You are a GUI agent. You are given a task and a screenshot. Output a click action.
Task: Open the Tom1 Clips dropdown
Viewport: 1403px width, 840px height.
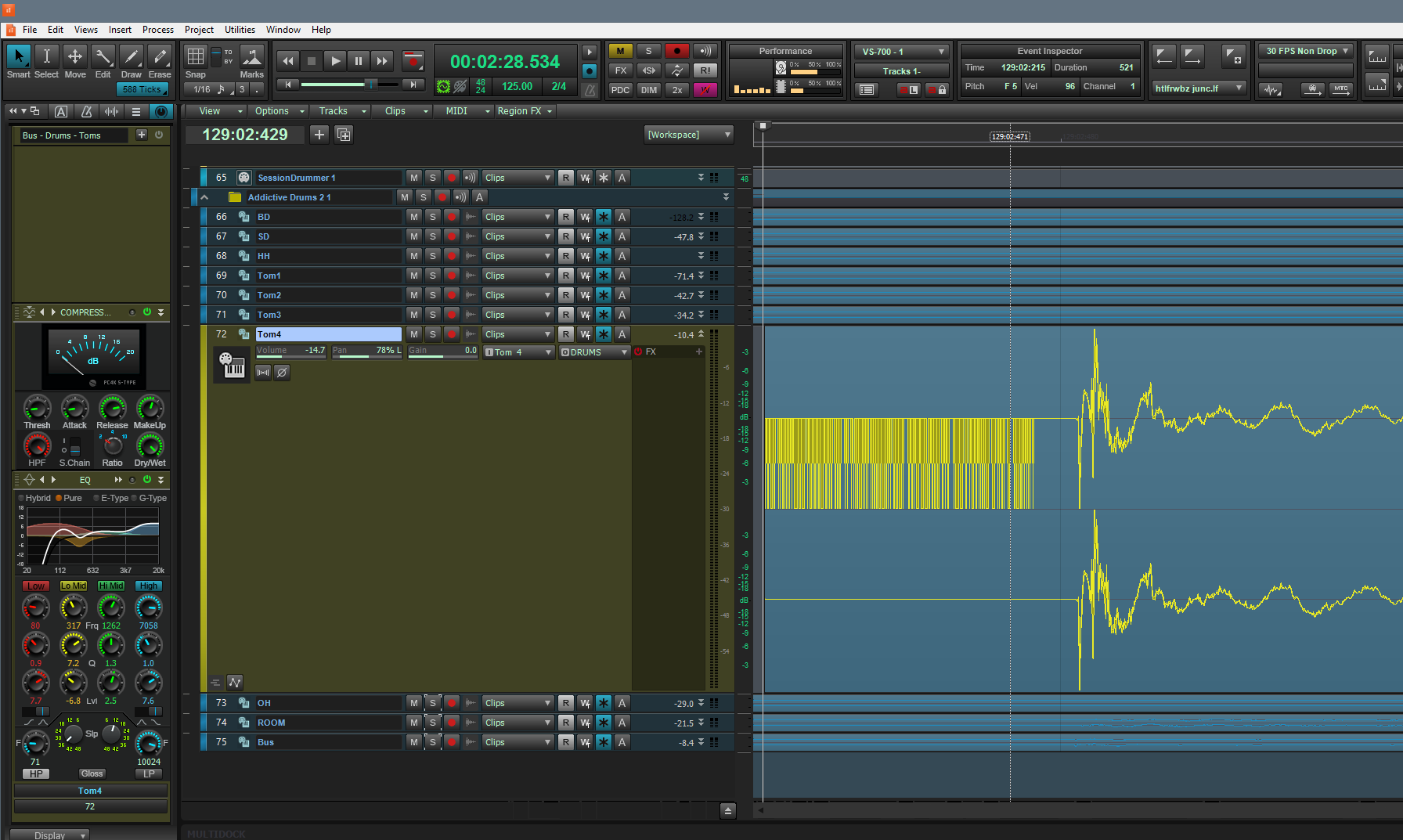tap(518, 276)
